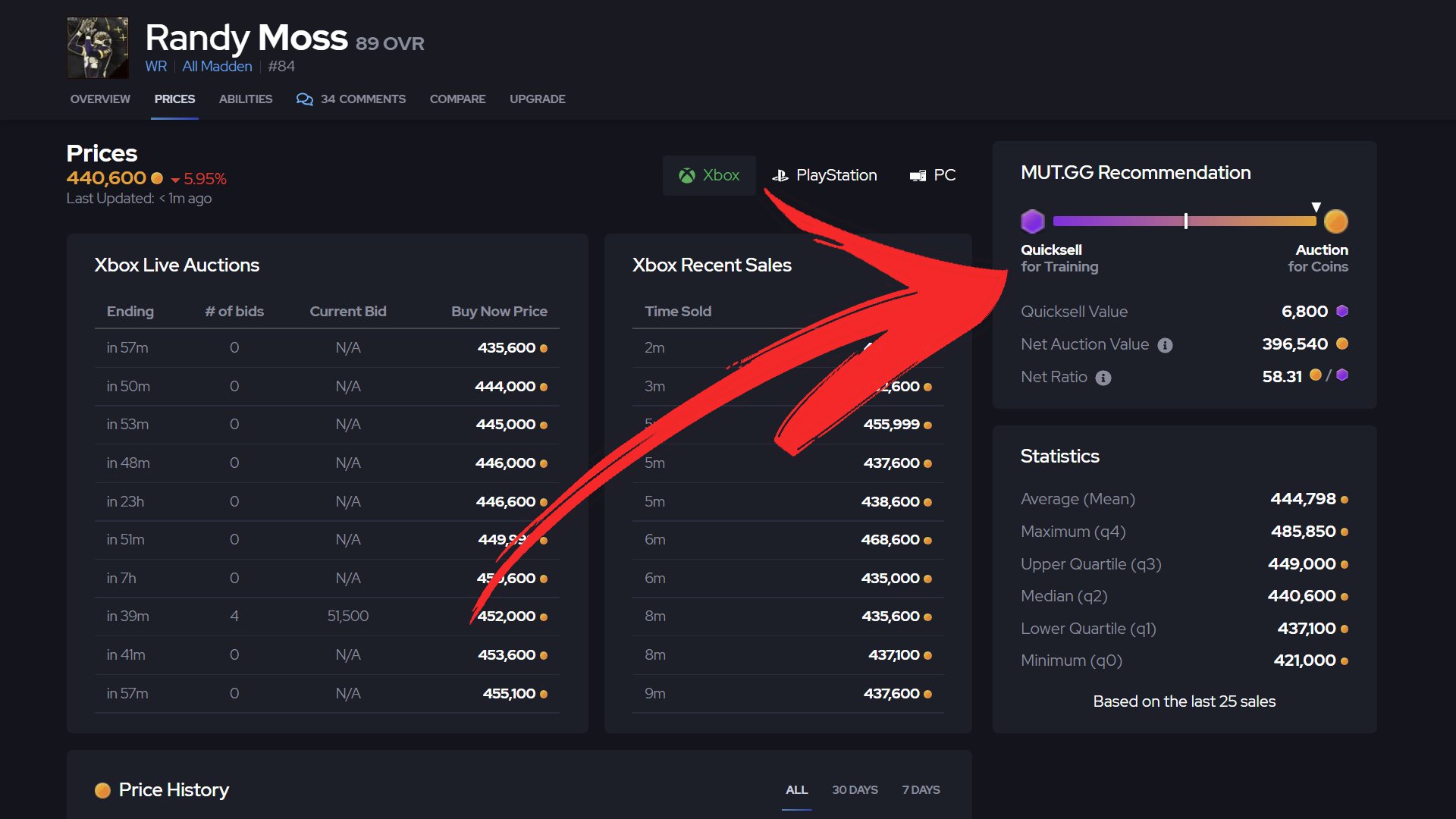Screen dimensions: 1456x819
Task: Open Randy Moss player card thumbnail
Action: point(98,48)
